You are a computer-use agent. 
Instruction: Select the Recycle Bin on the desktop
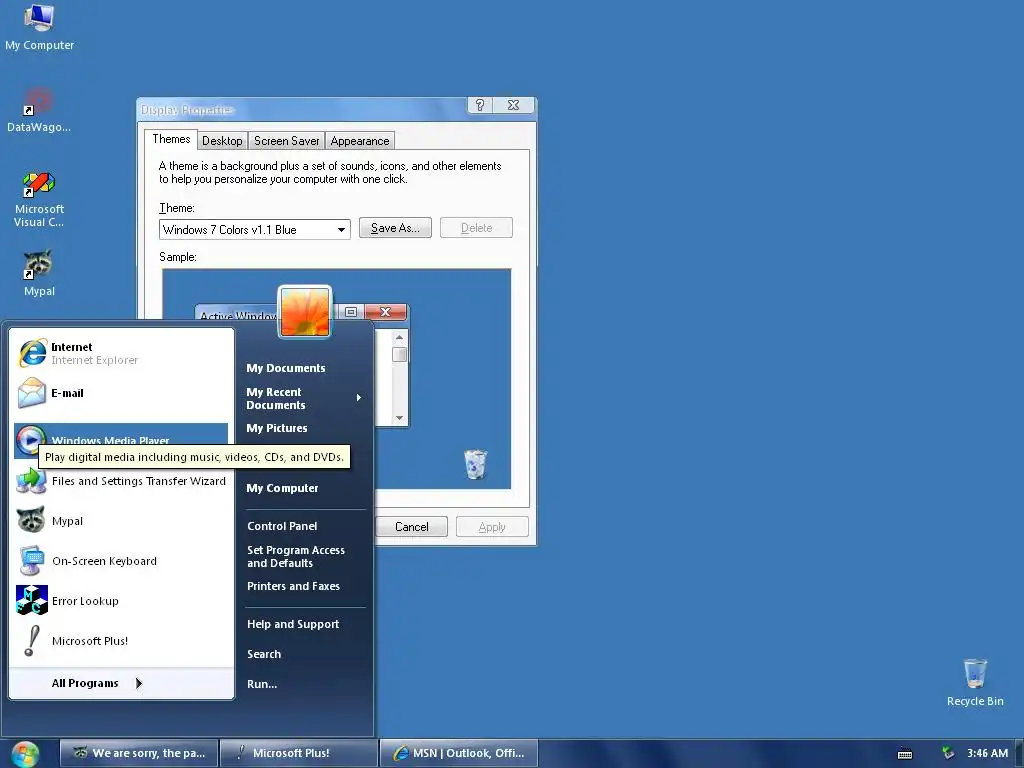[975, 682]
